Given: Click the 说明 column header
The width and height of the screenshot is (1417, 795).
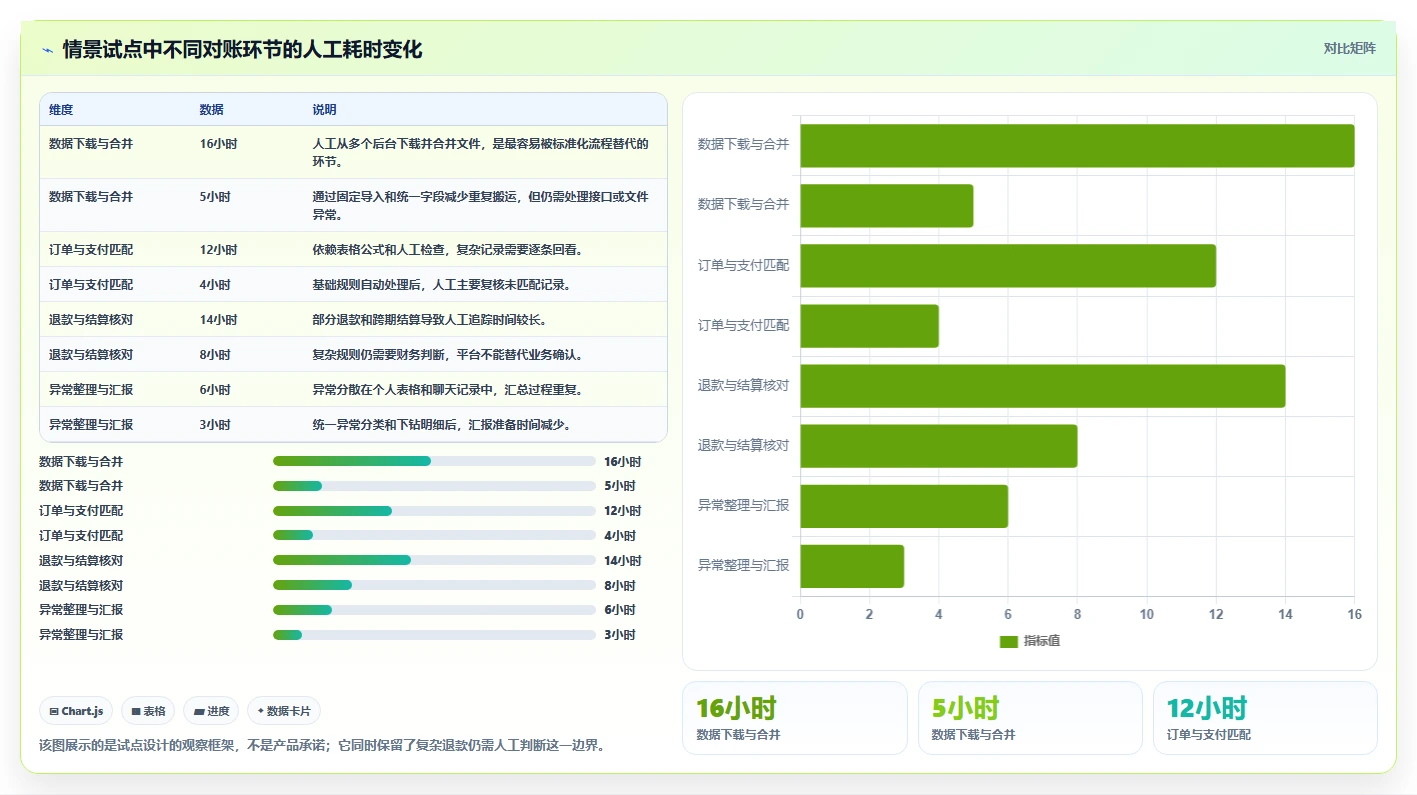Looking at the screenshot, I should click(324, 110).
